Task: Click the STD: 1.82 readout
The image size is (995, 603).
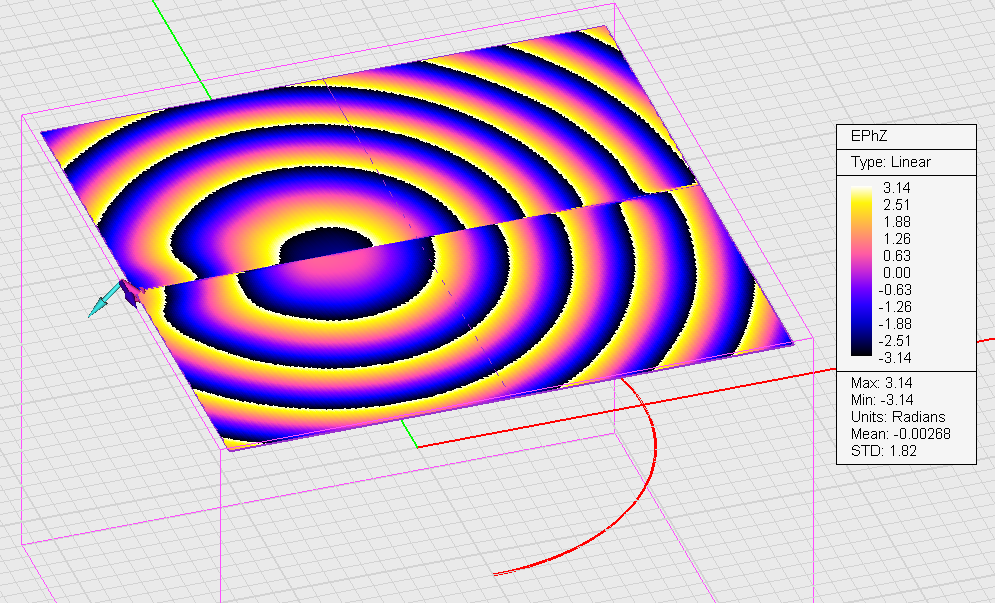Action: [x=877, y=451]
